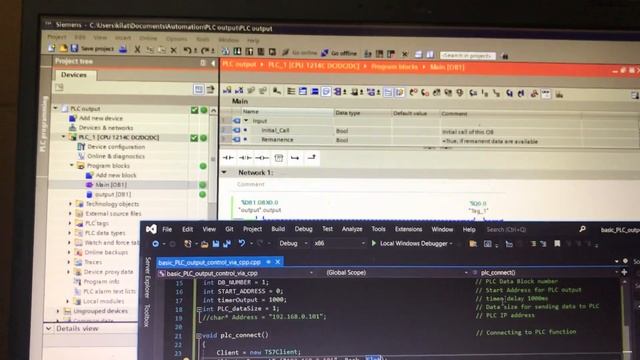Click the open project folder icon in TIA
The width and height of the screenshot is (640, 360).
(63, 48)
